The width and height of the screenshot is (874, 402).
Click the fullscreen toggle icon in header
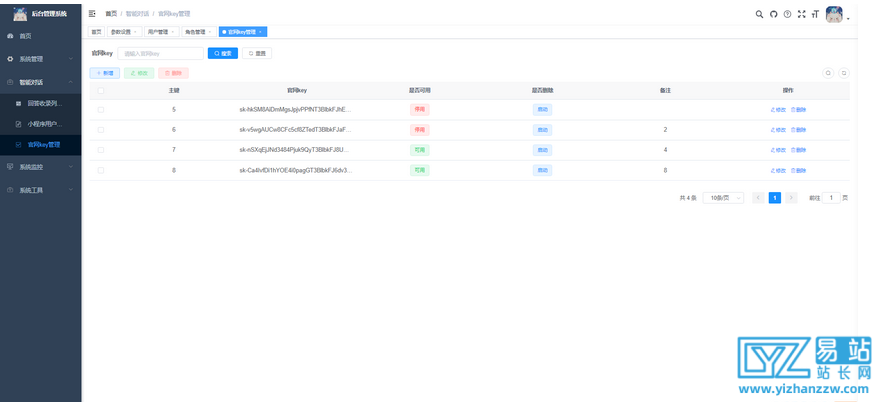[x=802, y=14]
